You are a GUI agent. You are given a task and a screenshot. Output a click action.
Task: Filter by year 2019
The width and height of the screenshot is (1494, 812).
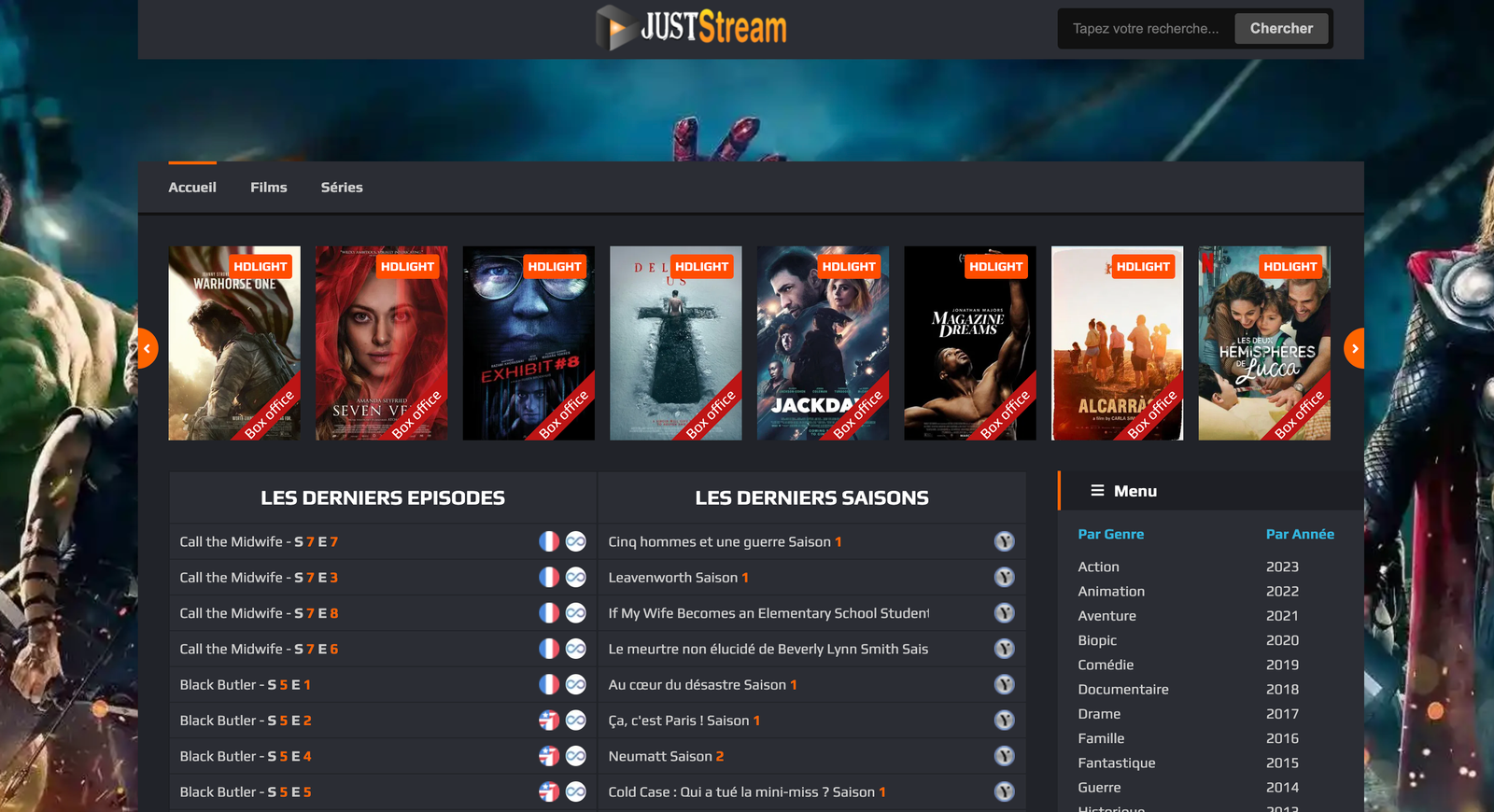[x=1282, y=665]
